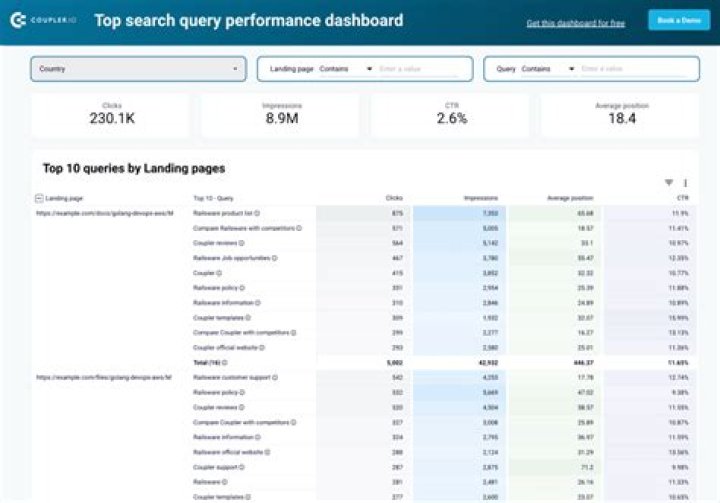
Task: Open Landing page Contains operator dropdown
Action: (345, 69)
